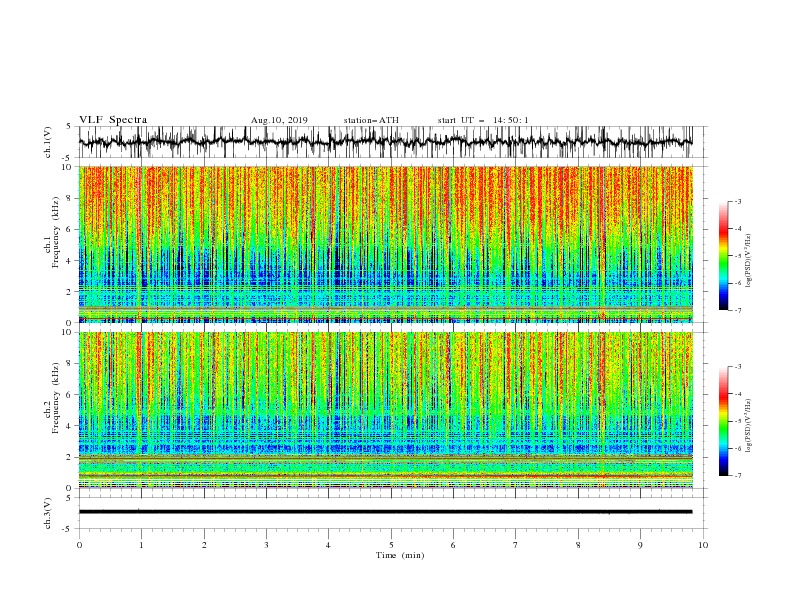Click the ch.2 color bar "log(PSD)(V²/Hz)" label
The height and width of the screenshot is (612, 792).
(749, 426)
